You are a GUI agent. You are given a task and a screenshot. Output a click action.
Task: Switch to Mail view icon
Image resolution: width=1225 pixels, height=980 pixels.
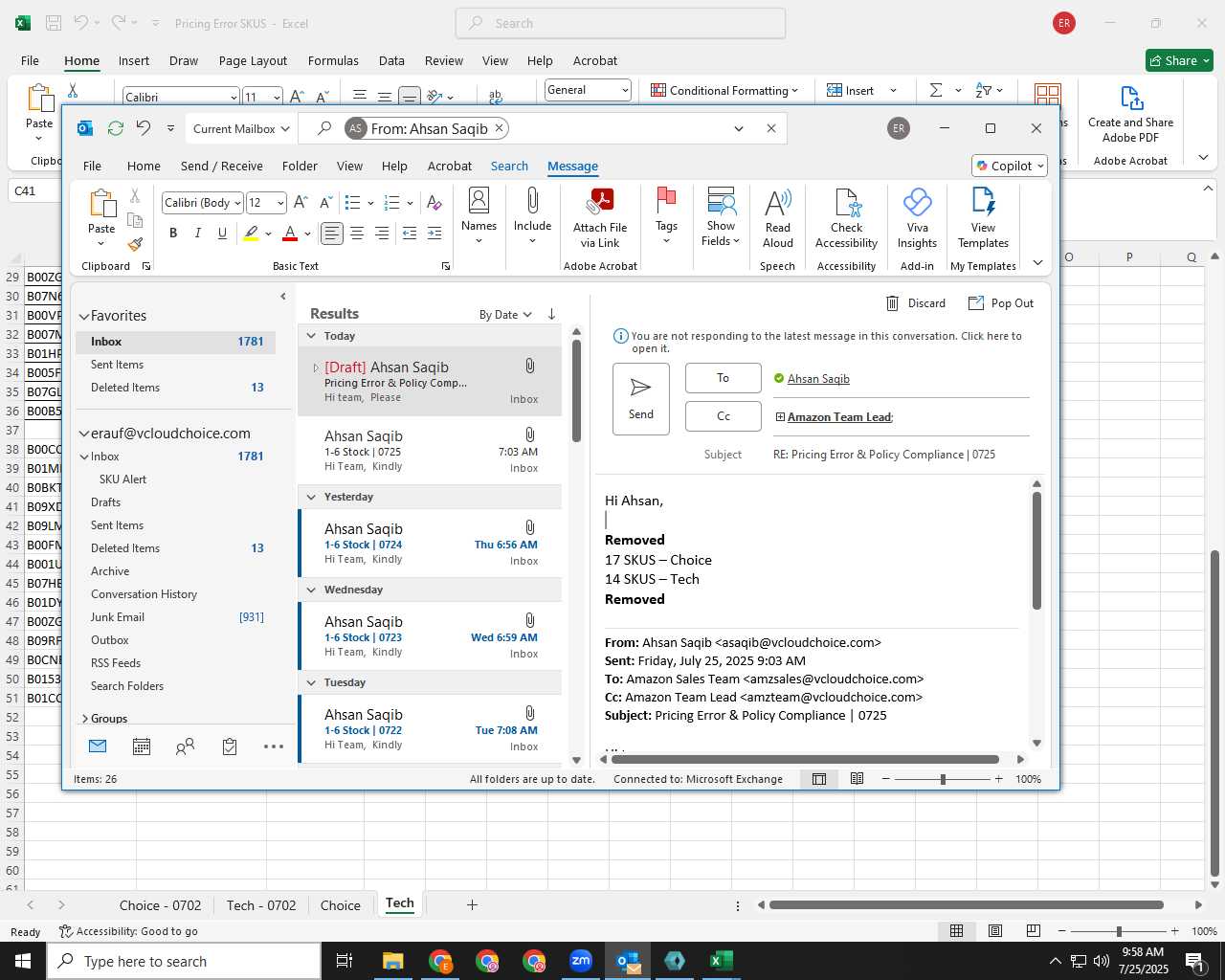[x=98, y=746]
